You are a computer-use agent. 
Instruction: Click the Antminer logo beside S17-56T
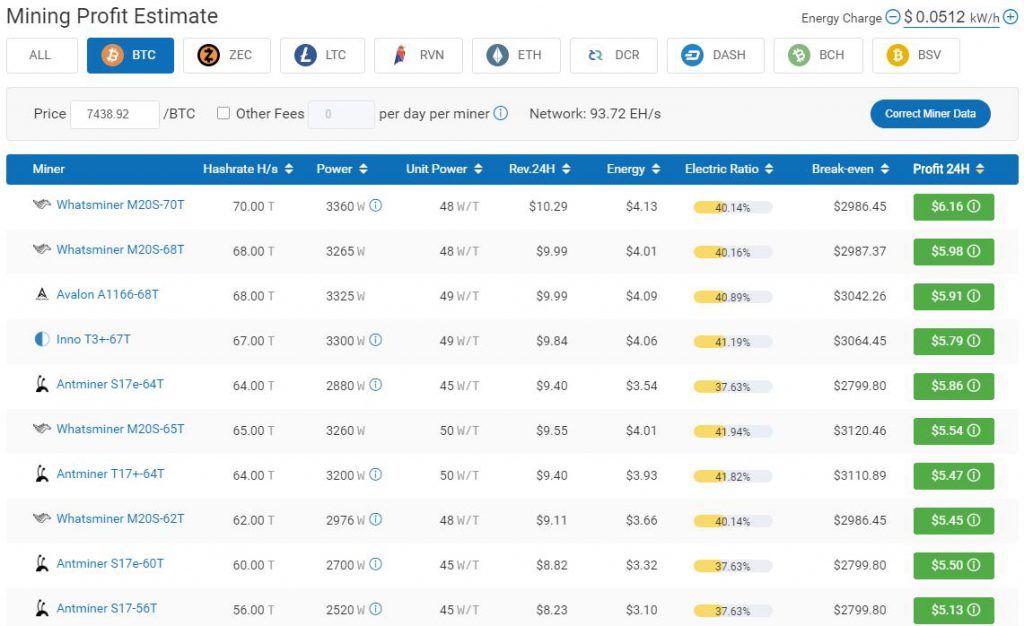pos(42,609)
